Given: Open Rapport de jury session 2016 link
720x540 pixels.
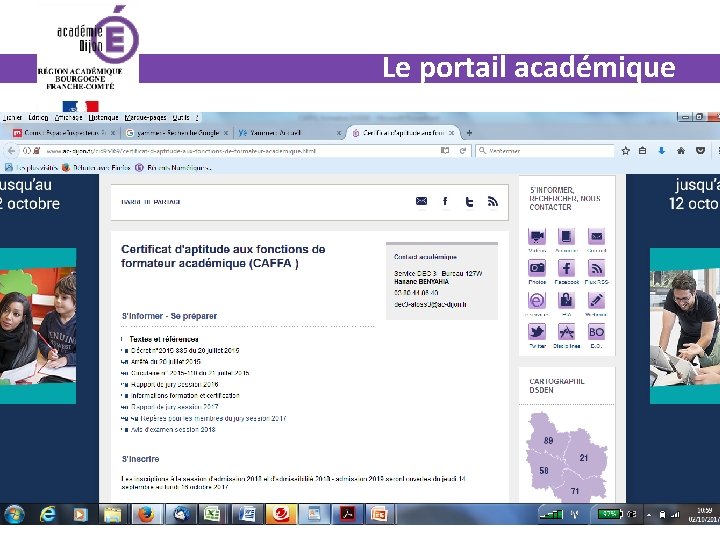Looking at the screenshot, I should pyautogui.click(x=174, y=384).
